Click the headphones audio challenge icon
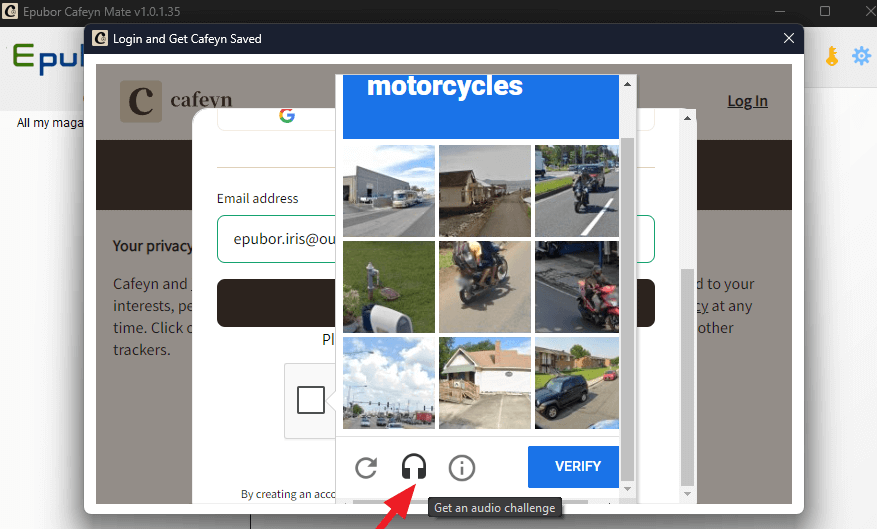Image resolution: width=877 pixels, height=529 pixels. [414, 467]
